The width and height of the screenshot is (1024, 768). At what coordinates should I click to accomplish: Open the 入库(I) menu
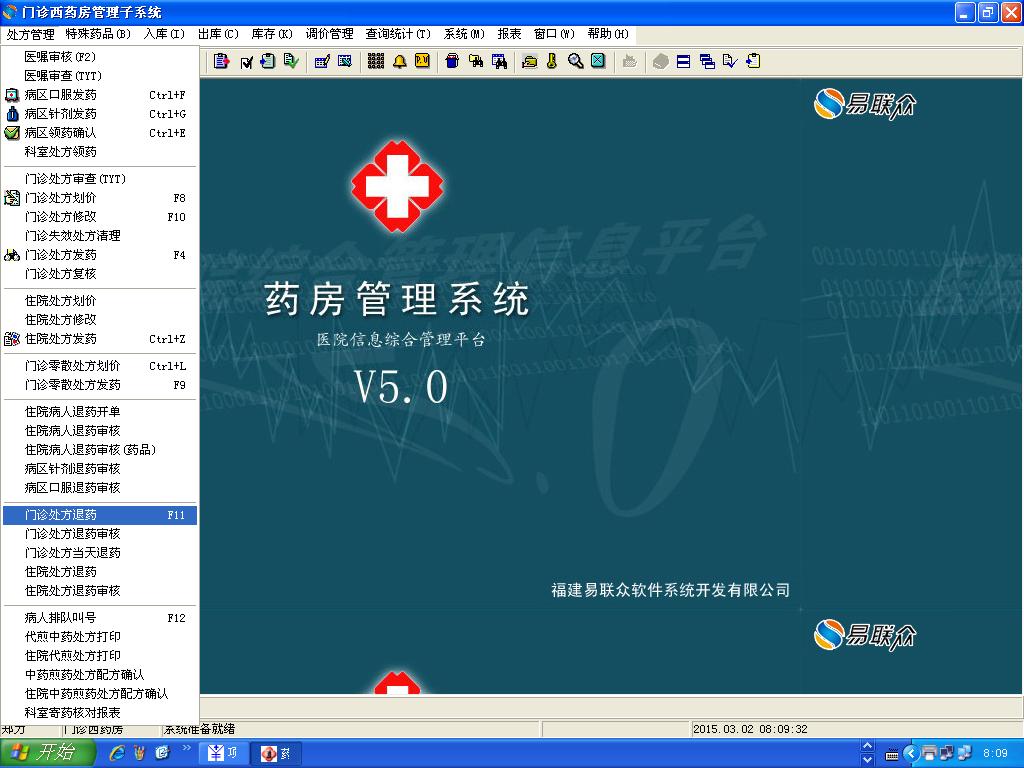click(165, 34)
